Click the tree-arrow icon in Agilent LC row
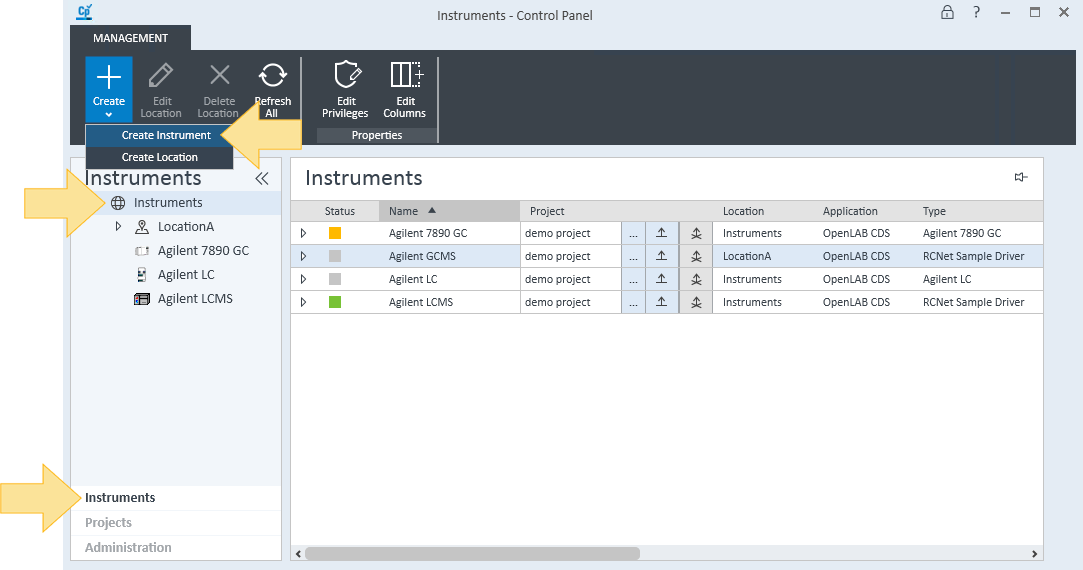This screenshot has width=1083, height=570. pos(696,279)
